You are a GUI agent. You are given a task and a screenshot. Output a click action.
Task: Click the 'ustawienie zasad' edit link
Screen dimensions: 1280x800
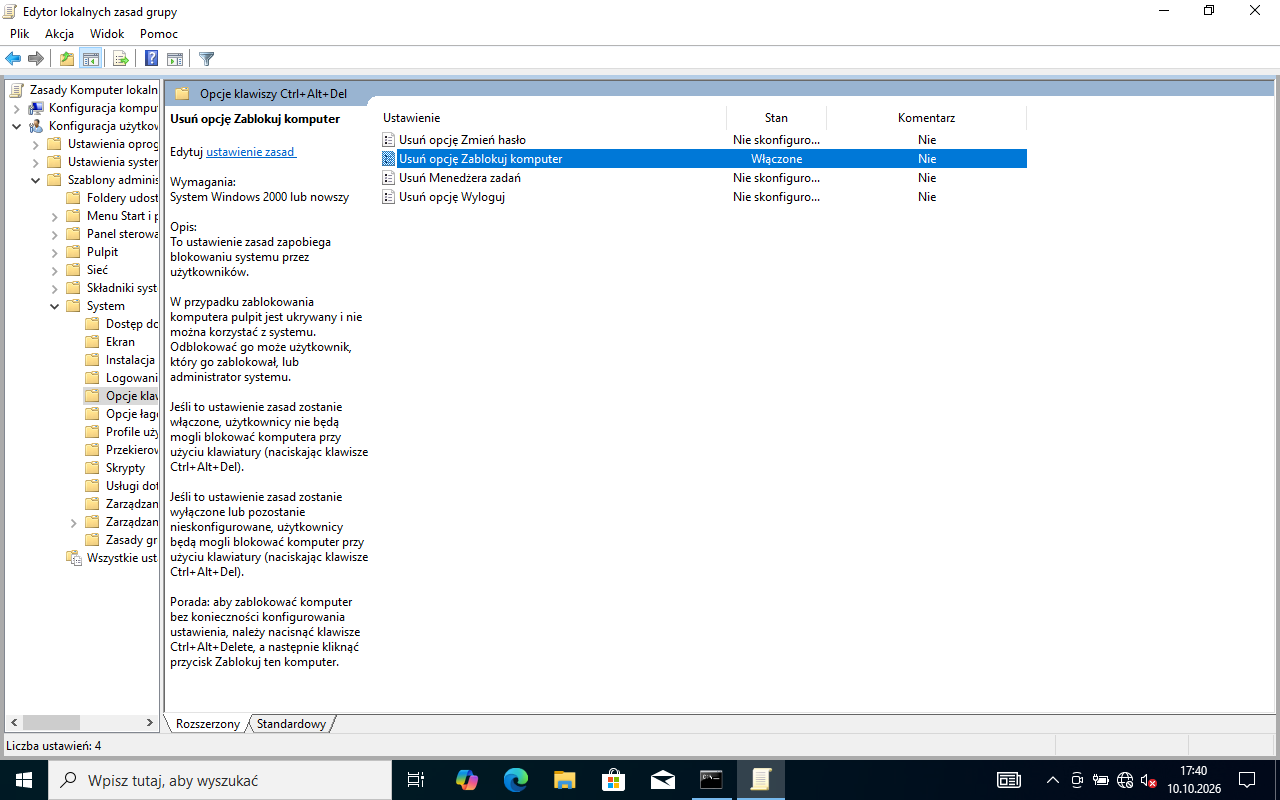click(x=251, y=152)
